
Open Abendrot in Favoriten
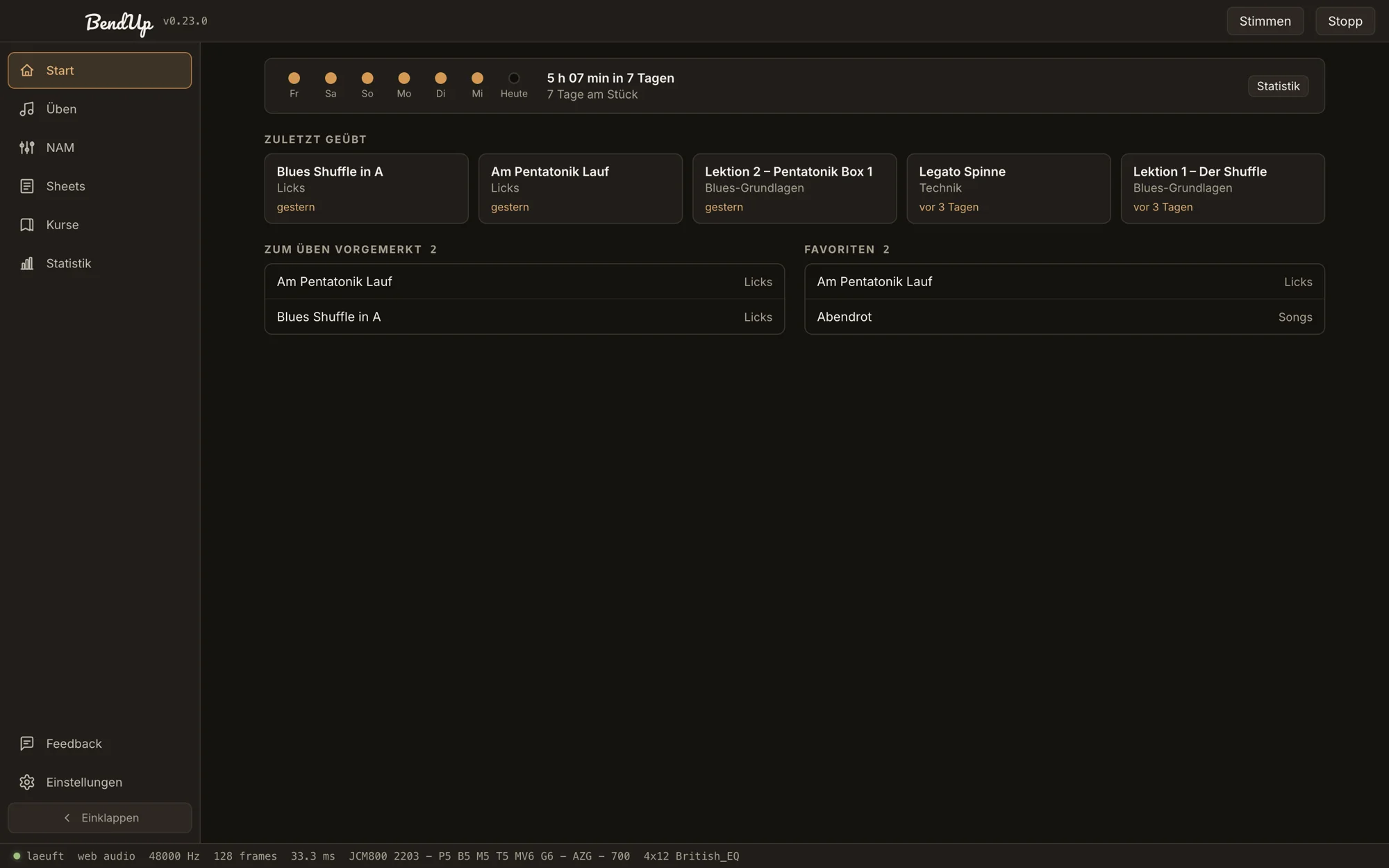[x=1065, y=317]
